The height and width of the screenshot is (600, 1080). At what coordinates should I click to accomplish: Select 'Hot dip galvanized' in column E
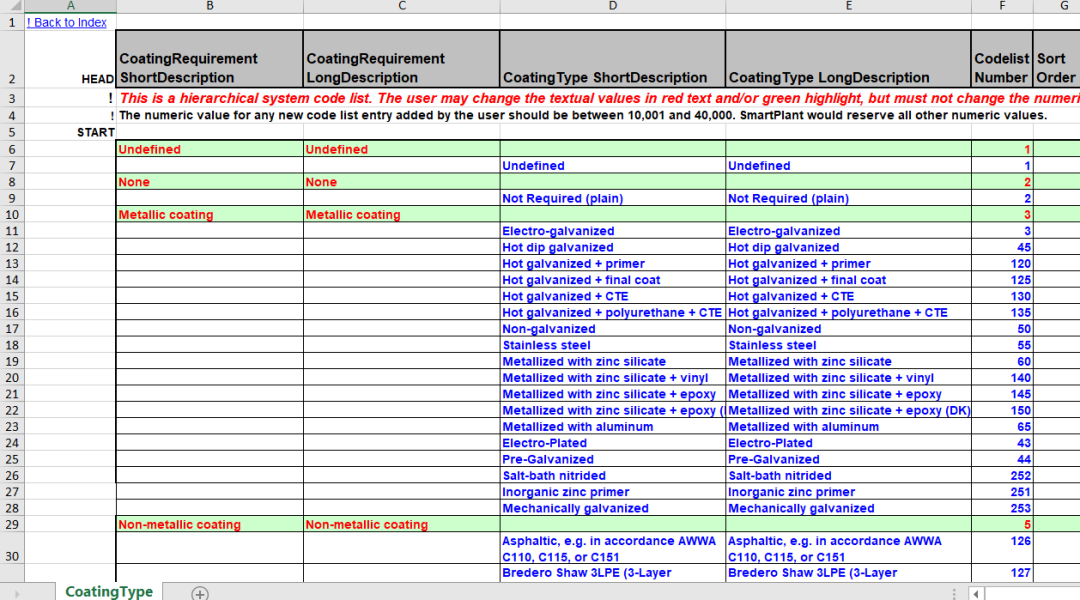click(849, 247)
